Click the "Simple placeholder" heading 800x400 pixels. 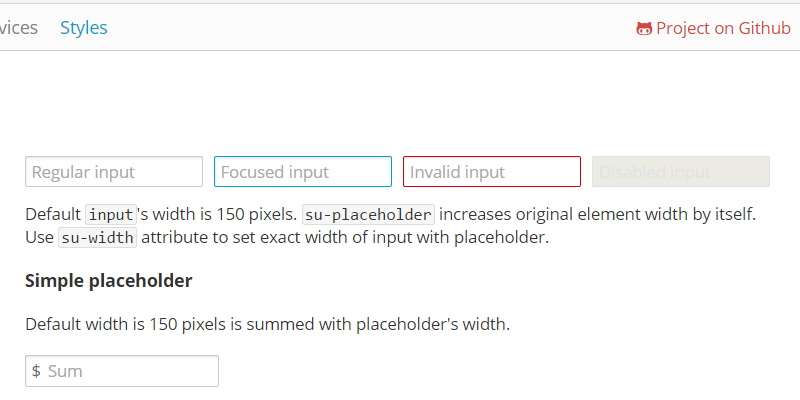click(109, 281)
